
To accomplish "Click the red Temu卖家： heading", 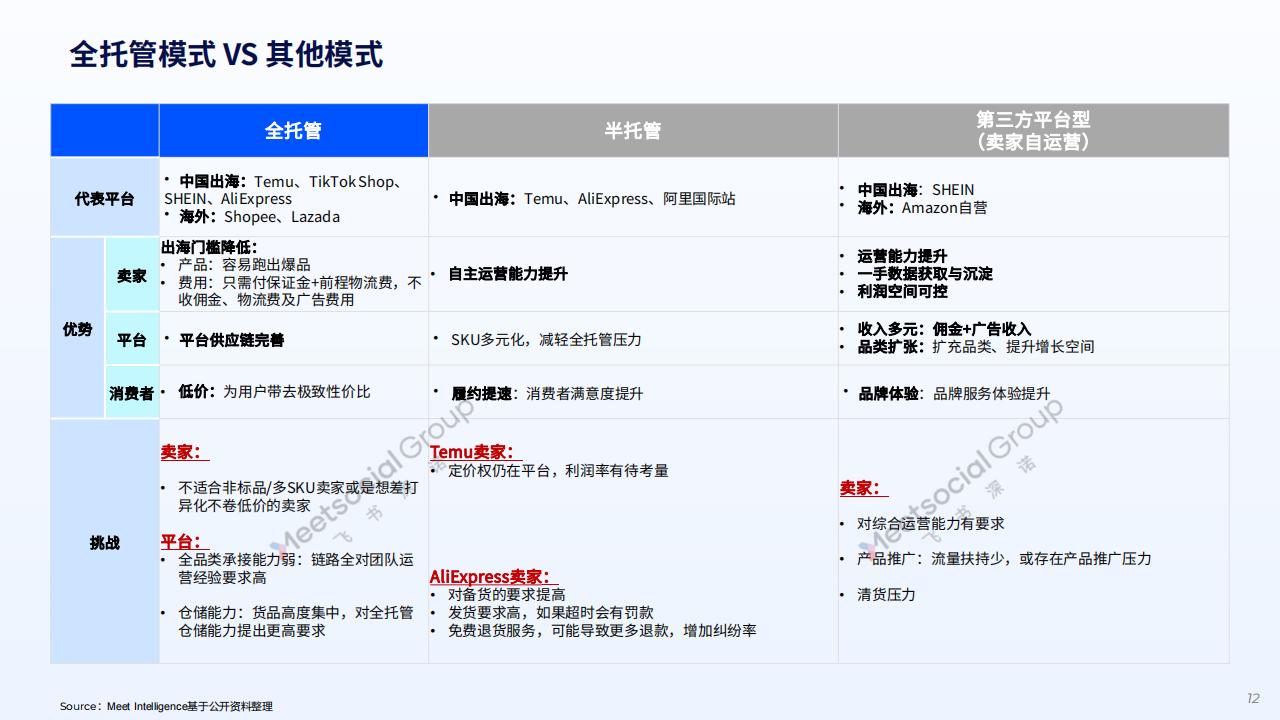I will (476, 452).
